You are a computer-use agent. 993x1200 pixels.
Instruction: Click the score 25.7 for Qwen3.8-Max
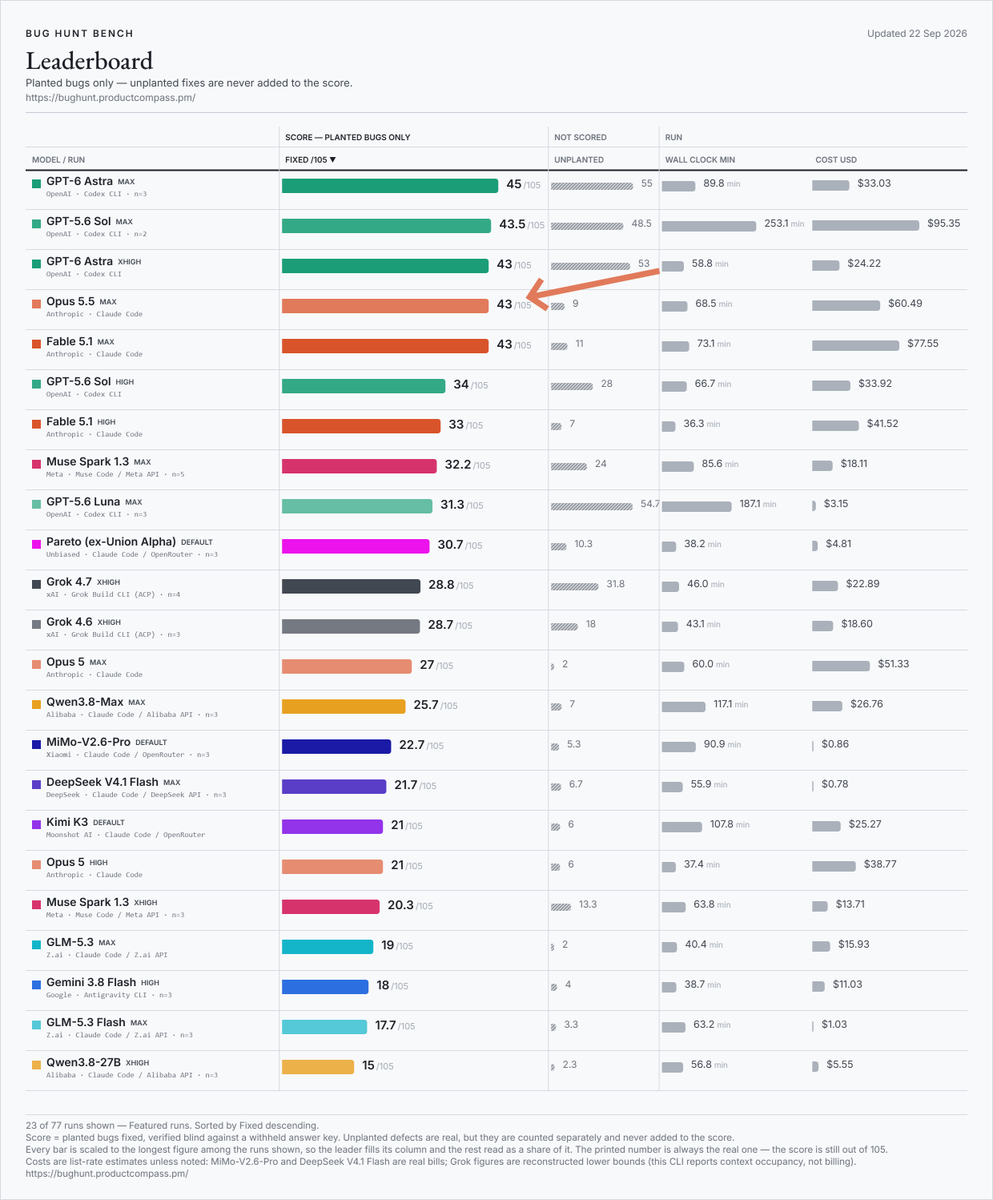pos(426,704)
